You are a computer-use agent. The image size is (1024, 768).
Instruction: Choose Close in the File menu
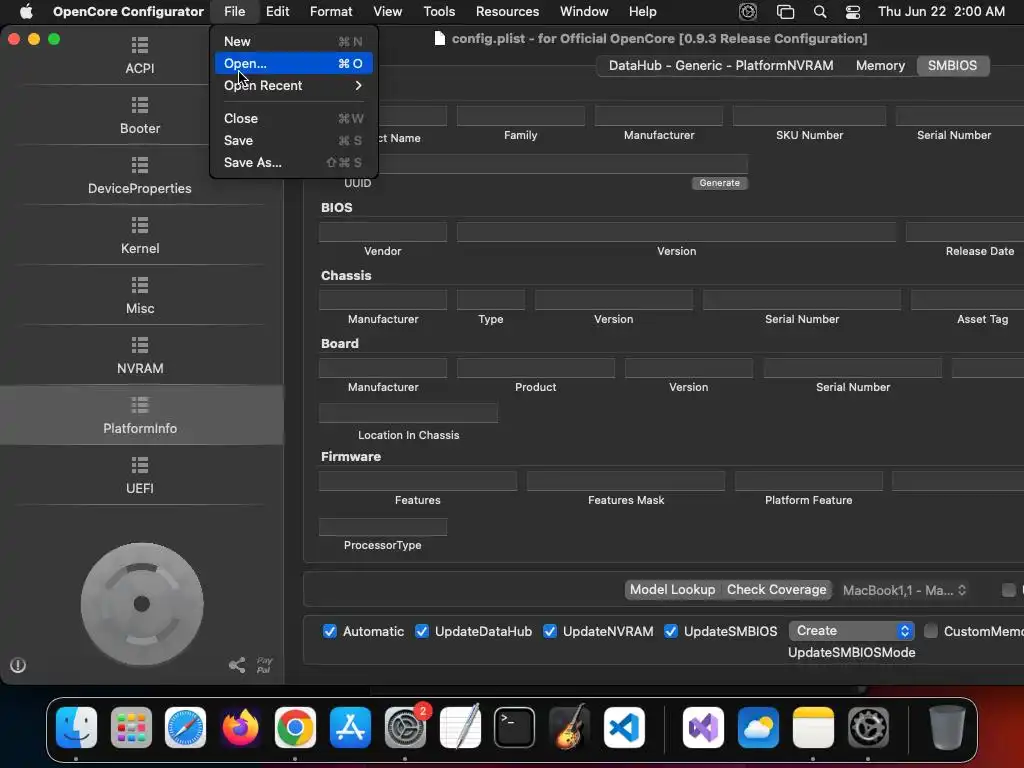click(293, 118)
